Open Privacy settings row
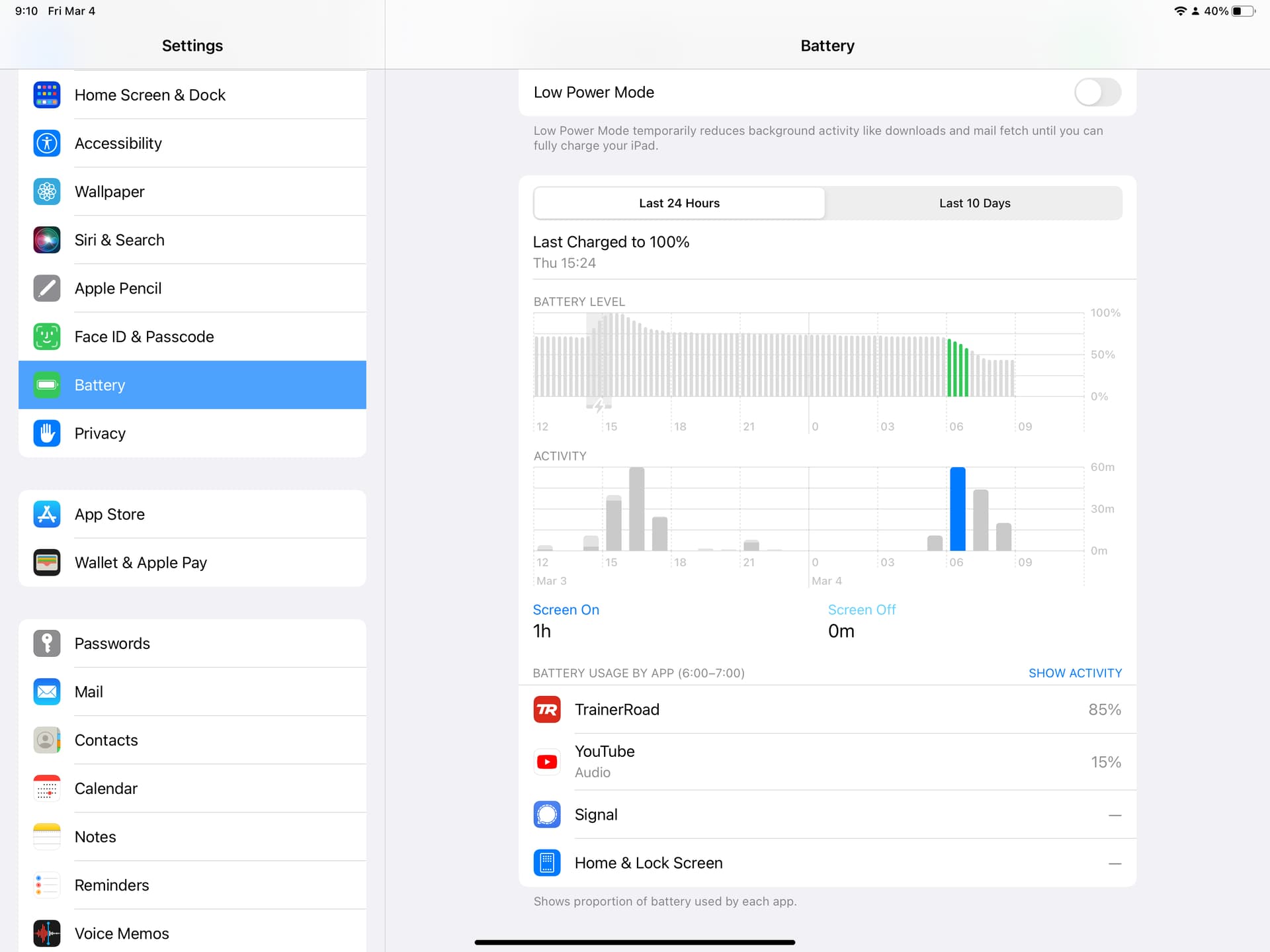Viewport: 1270px width, 952px height. point(192,433)
